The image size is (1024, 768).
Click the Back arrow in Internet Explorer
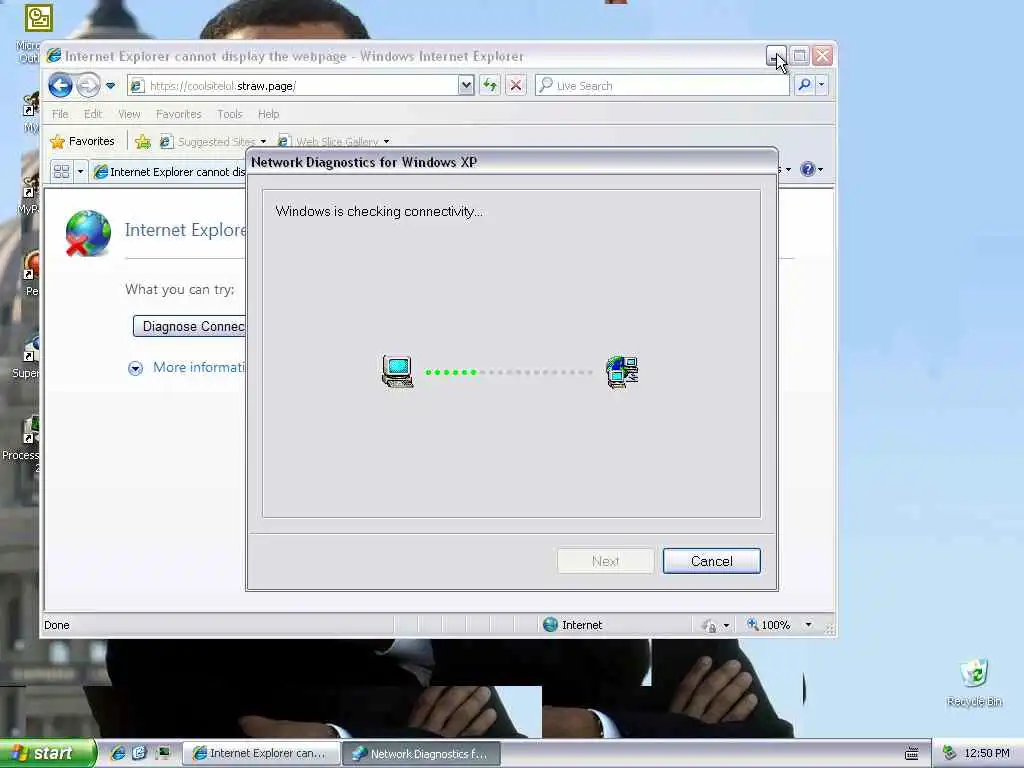(60, 85)
